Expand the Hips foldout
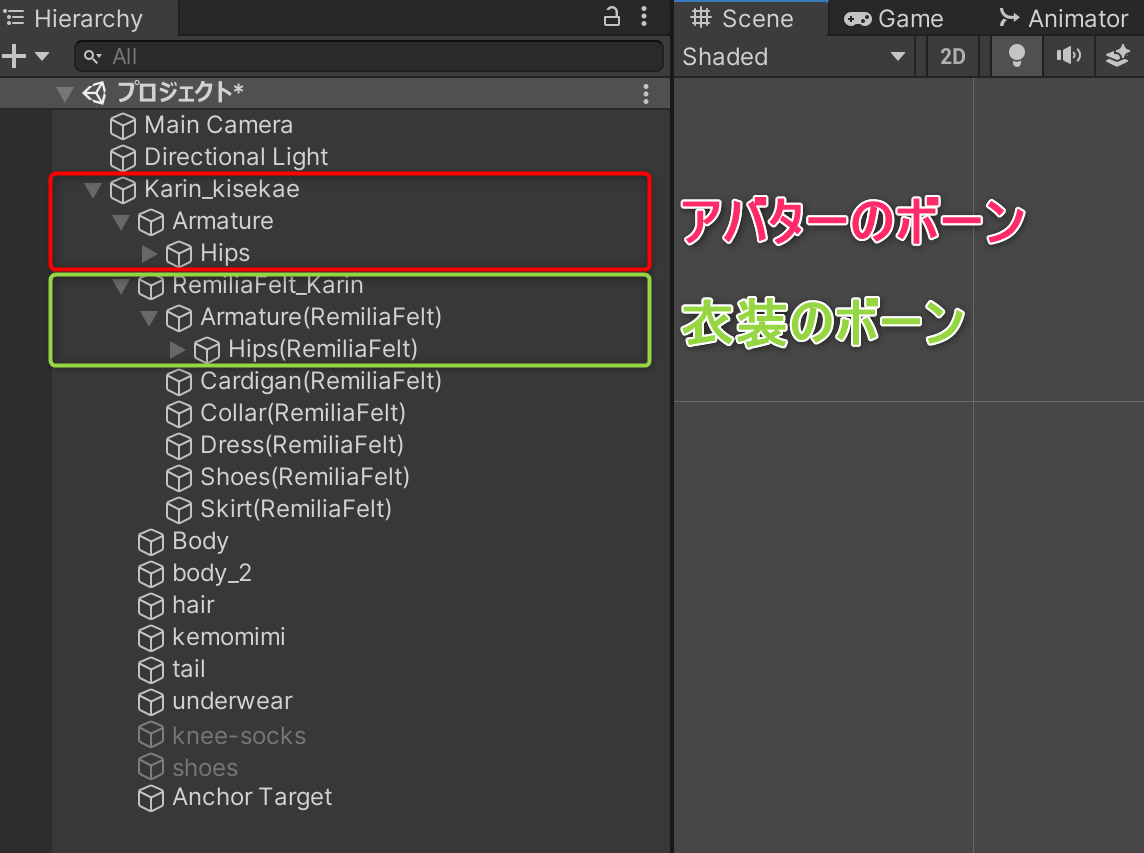Screen dimensions: 1144x853 pyautogui.click(x=149, y=253)
